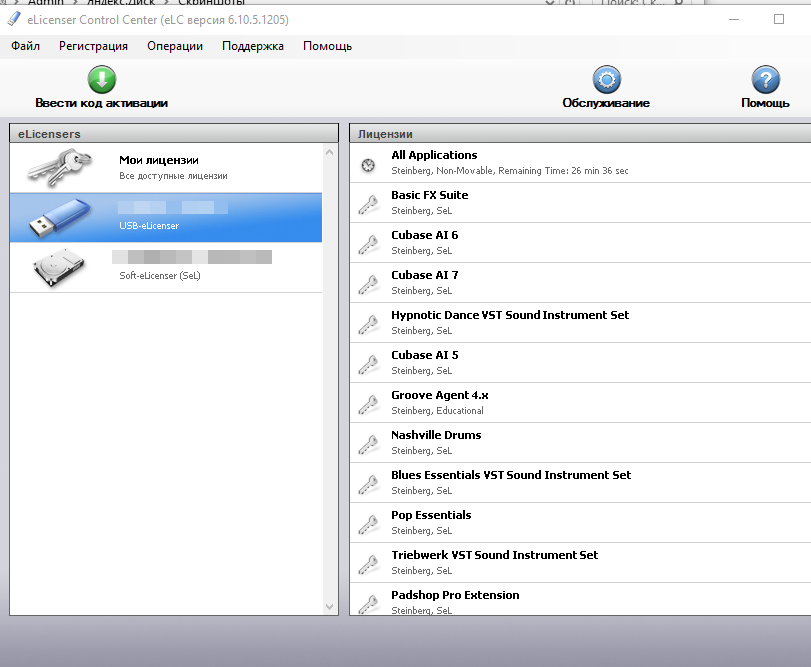
Task: Minimize the eLicenser Control Center window
Action: [x=734, y=20]
